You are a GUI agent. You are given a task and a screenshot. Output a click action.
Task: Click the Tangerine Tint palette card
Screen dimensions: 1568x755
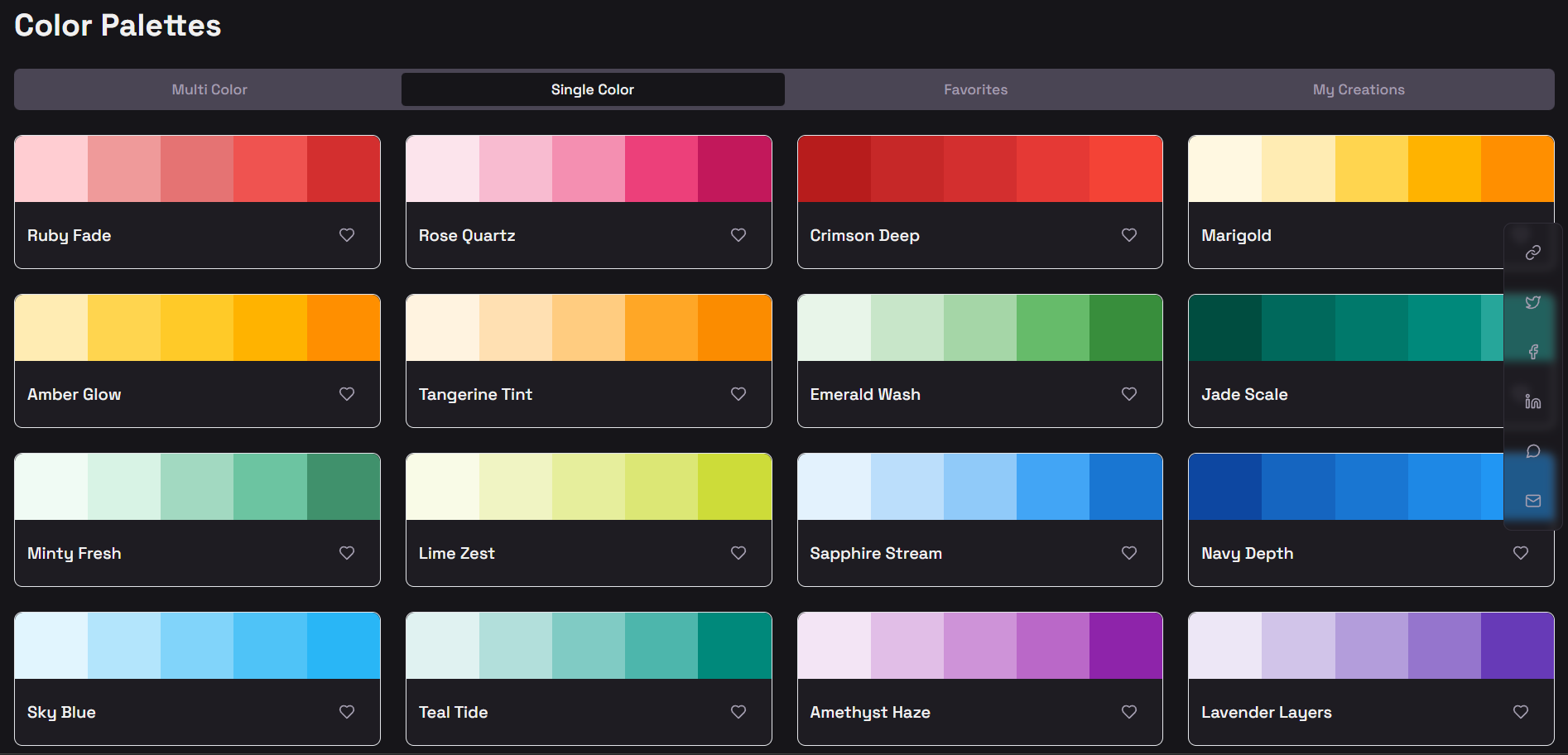pos(588,327)
